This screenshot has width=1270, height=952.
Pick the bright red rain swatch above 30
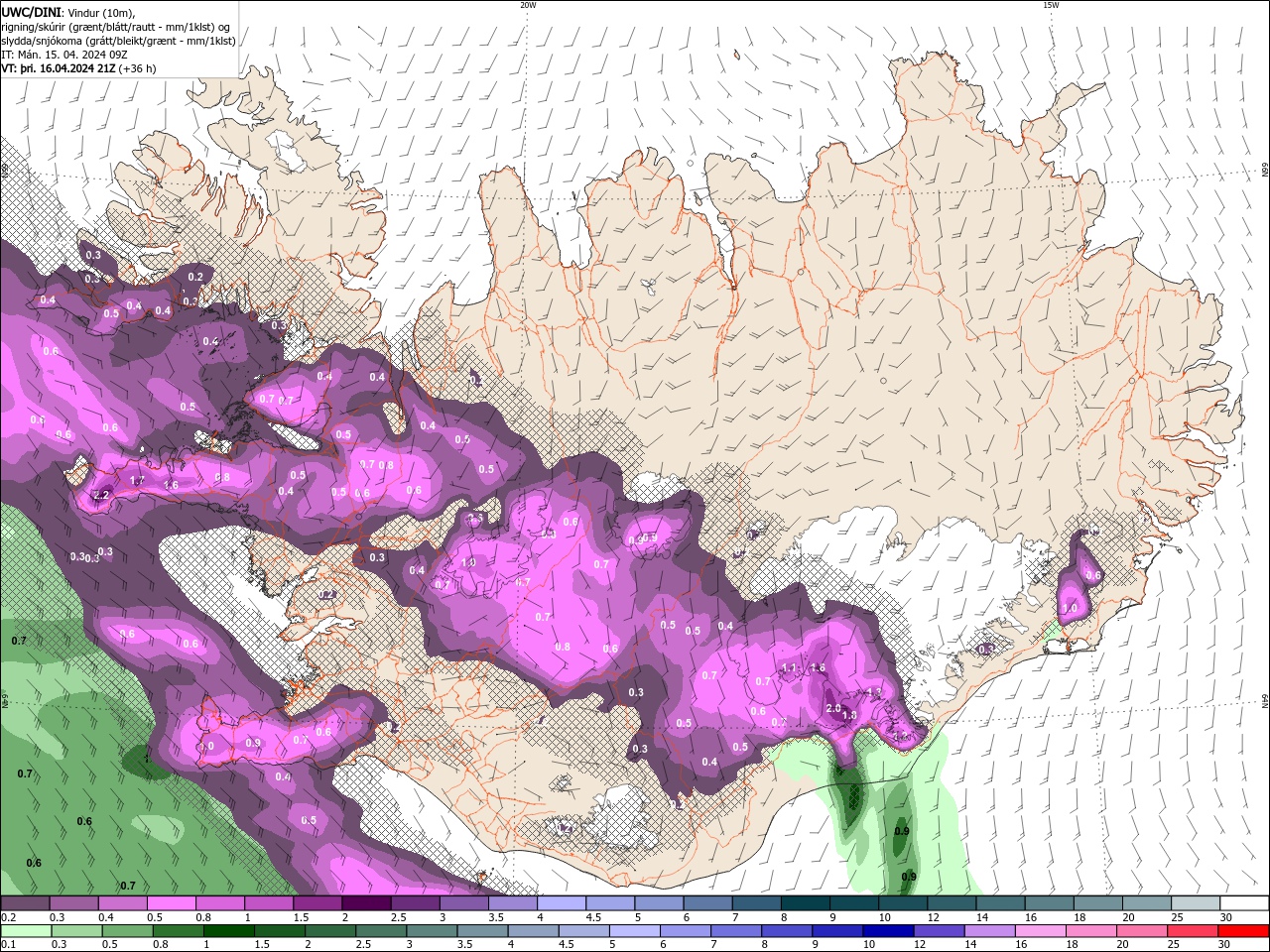point(1244,931)
